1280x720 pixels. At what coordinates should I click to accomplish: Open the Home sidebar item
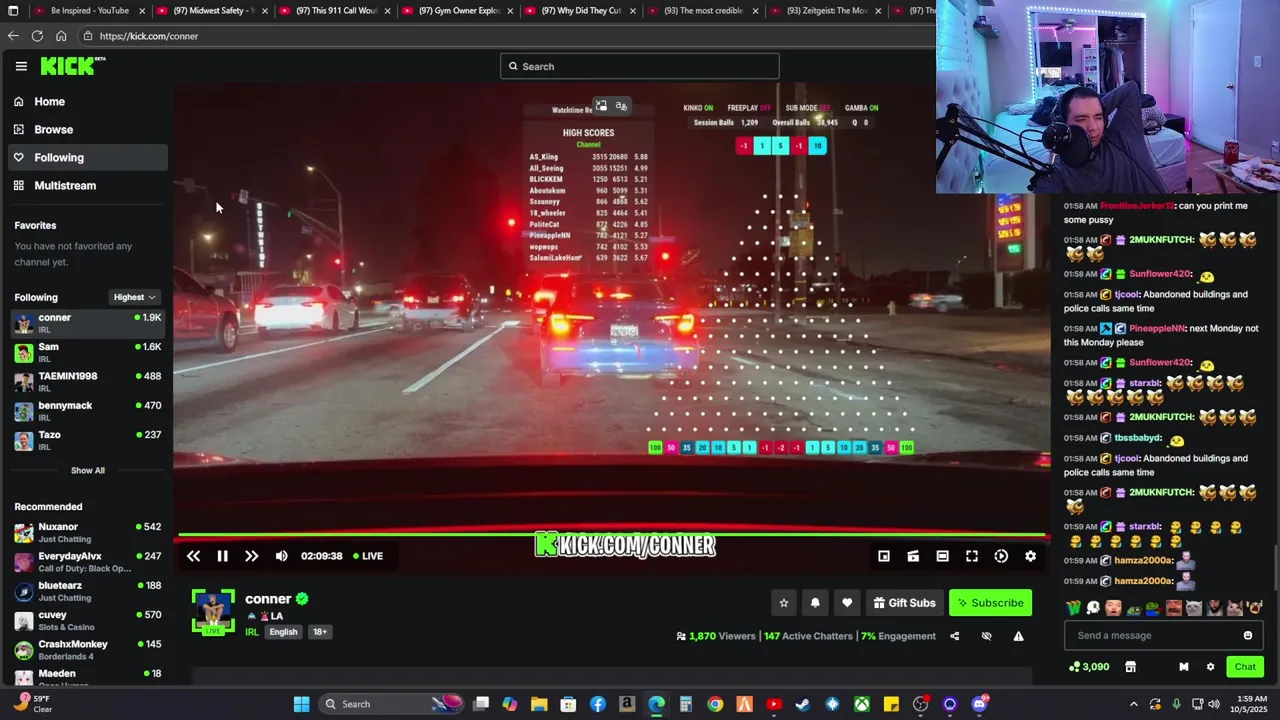[88, 101]
